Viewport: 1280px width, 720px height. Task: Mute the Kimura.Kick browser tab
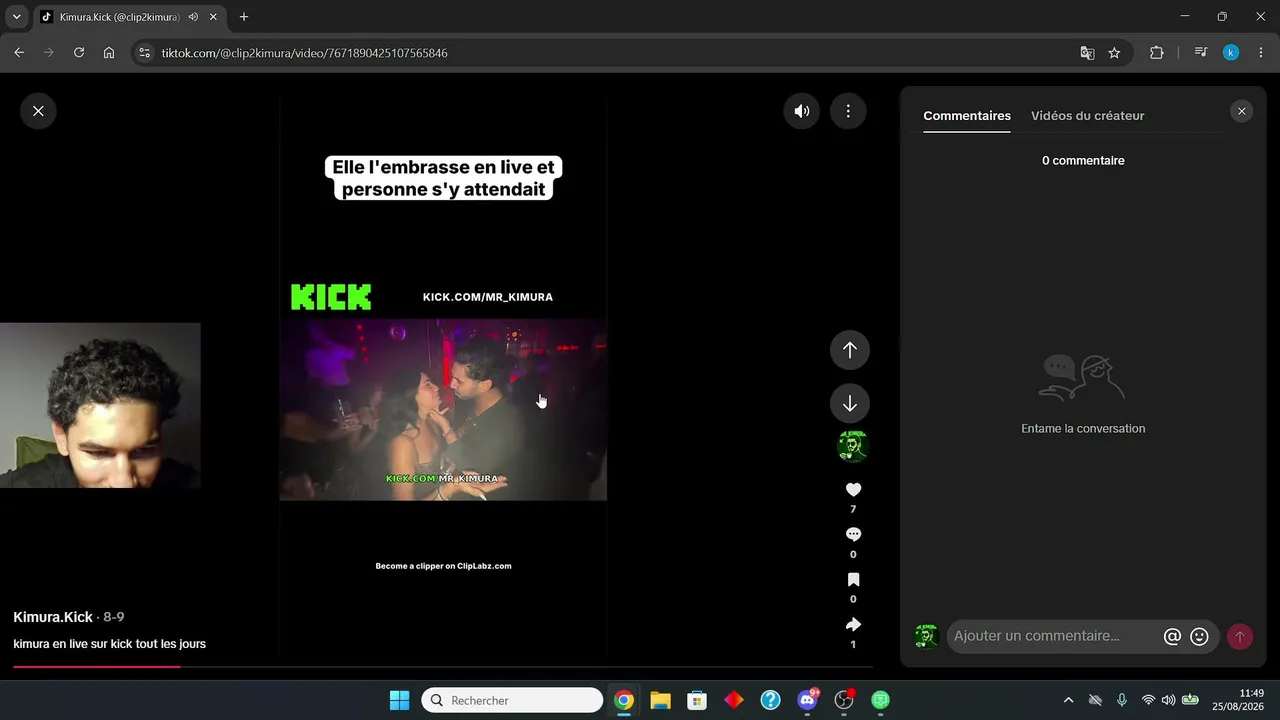pos(193,17)
